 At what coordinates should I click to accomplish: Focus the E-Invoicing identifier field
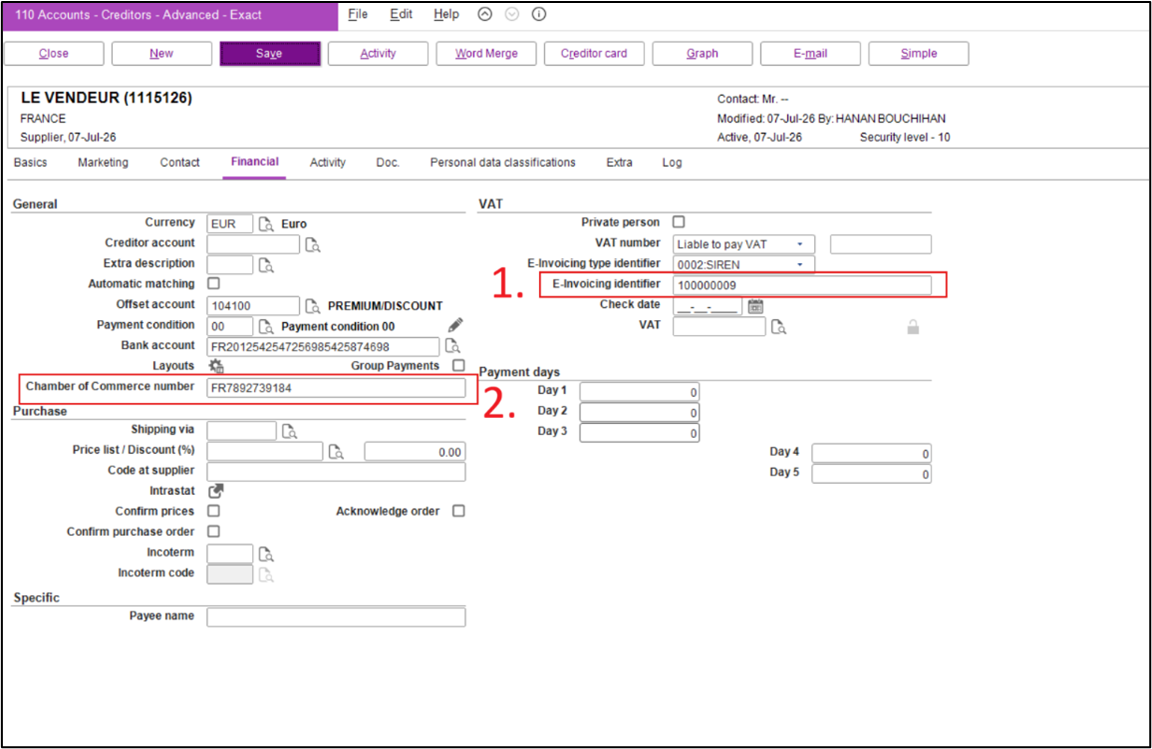(802, 285)
